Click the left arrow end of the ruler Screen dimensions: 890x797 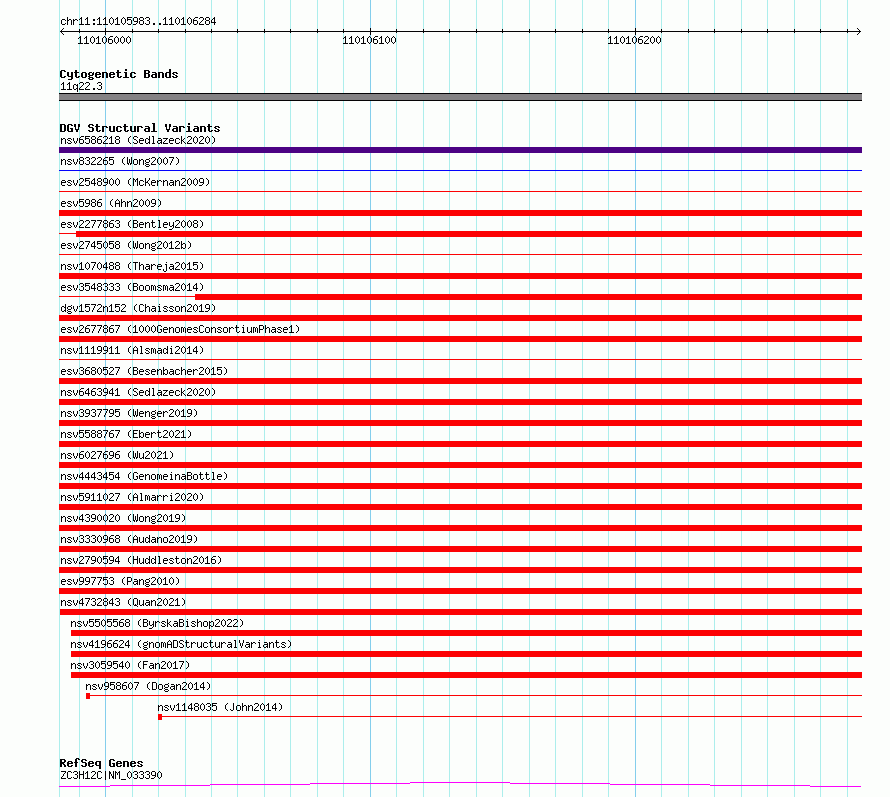pos(62,31)
